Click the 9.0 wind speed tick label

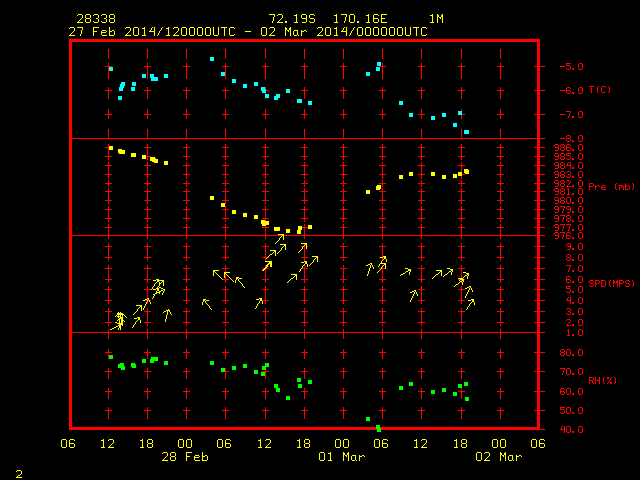click(574, 247)
